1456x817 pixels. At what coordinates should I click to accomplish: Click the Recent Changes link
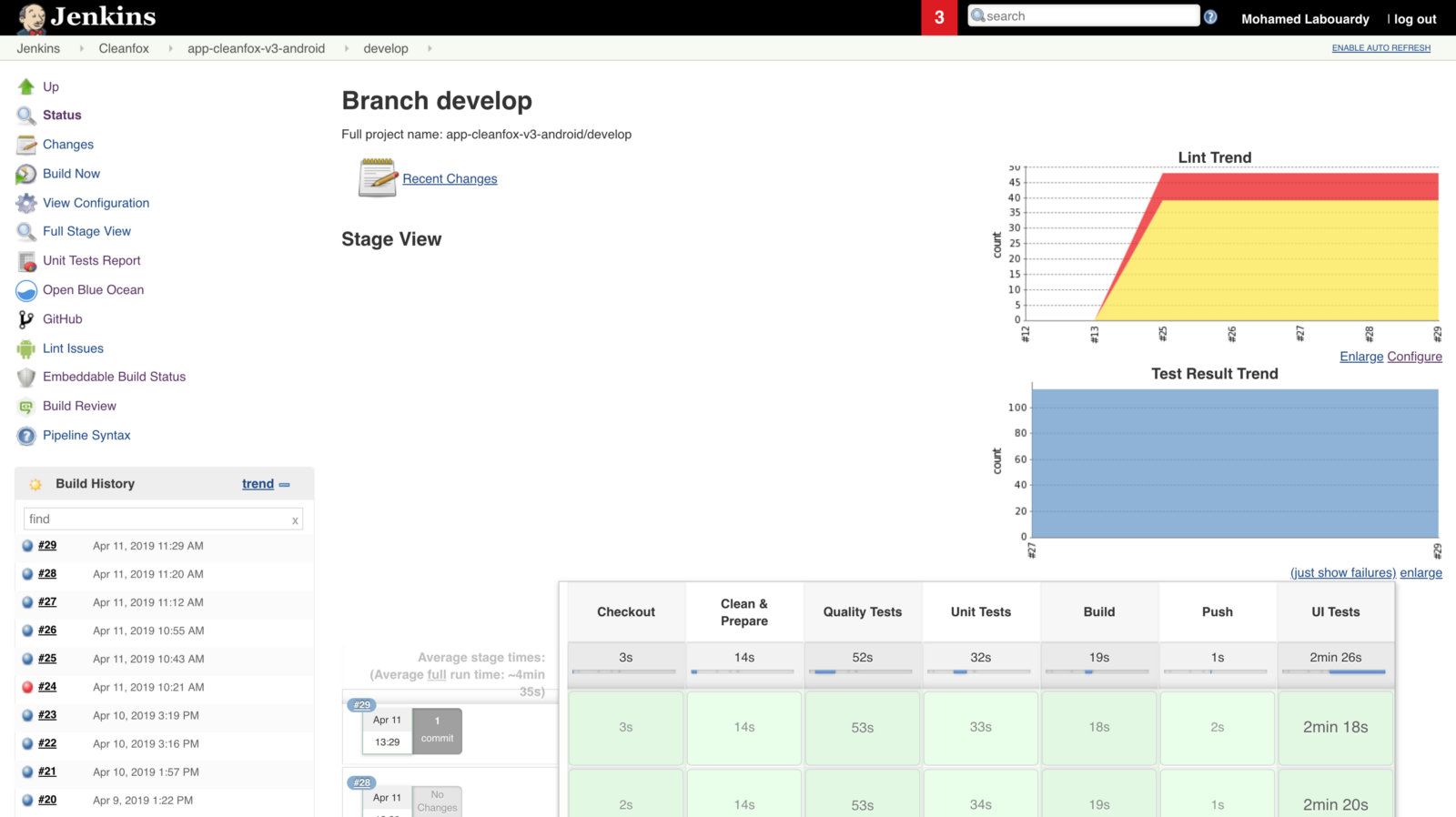click(450, 179)
